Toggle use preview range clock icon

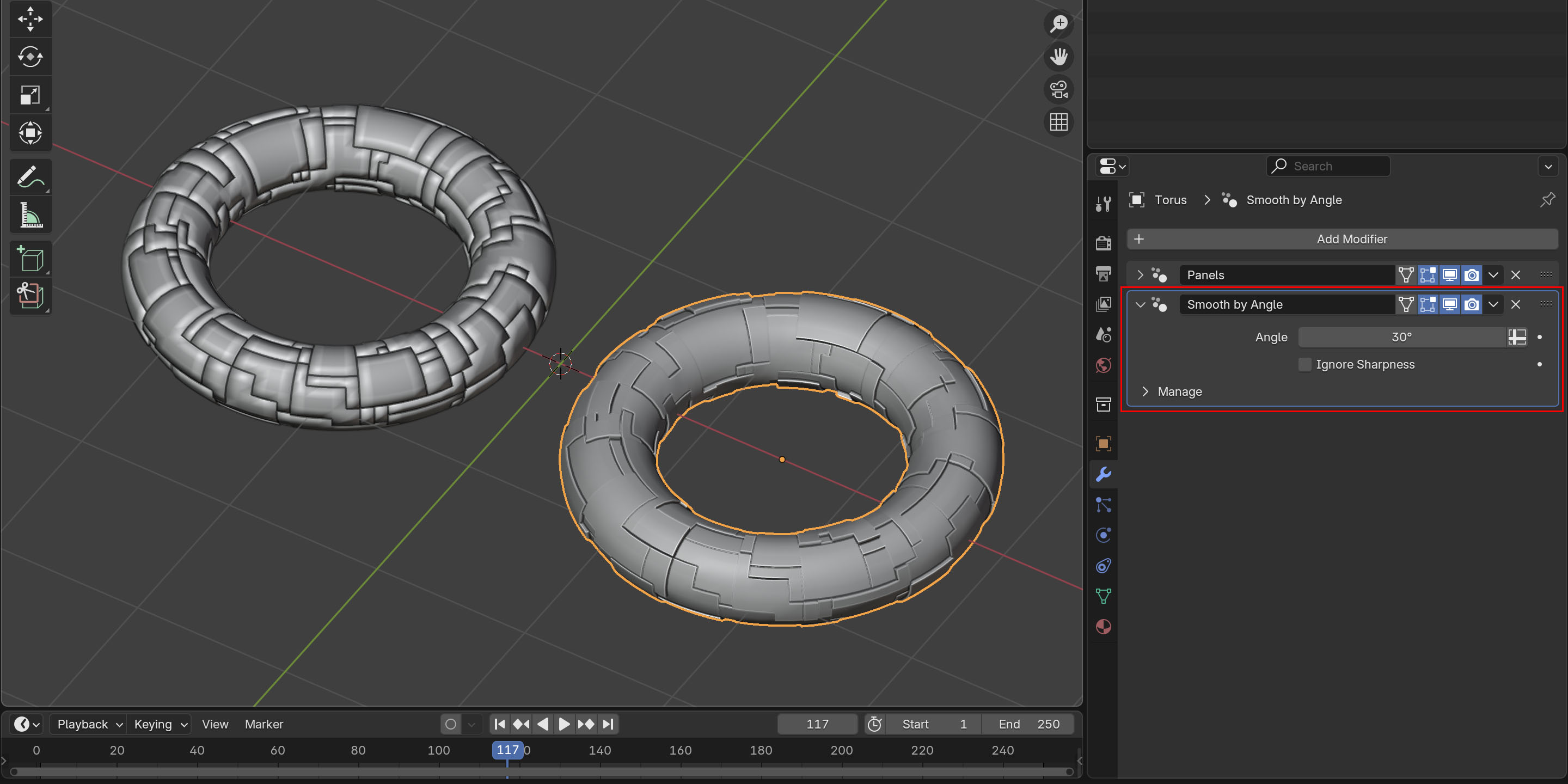point(874,724)
